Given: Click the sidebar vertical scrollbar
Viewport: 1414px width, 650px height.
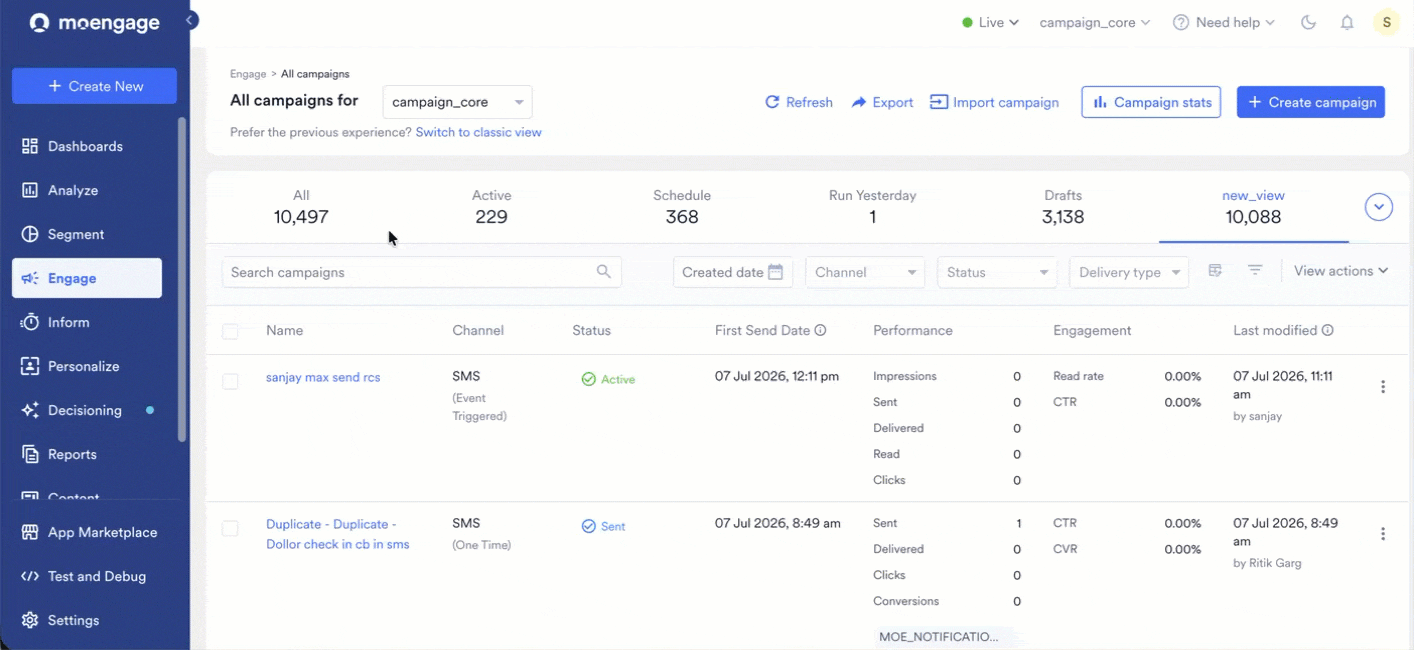Looking at the screenshot, I should 181,280.
